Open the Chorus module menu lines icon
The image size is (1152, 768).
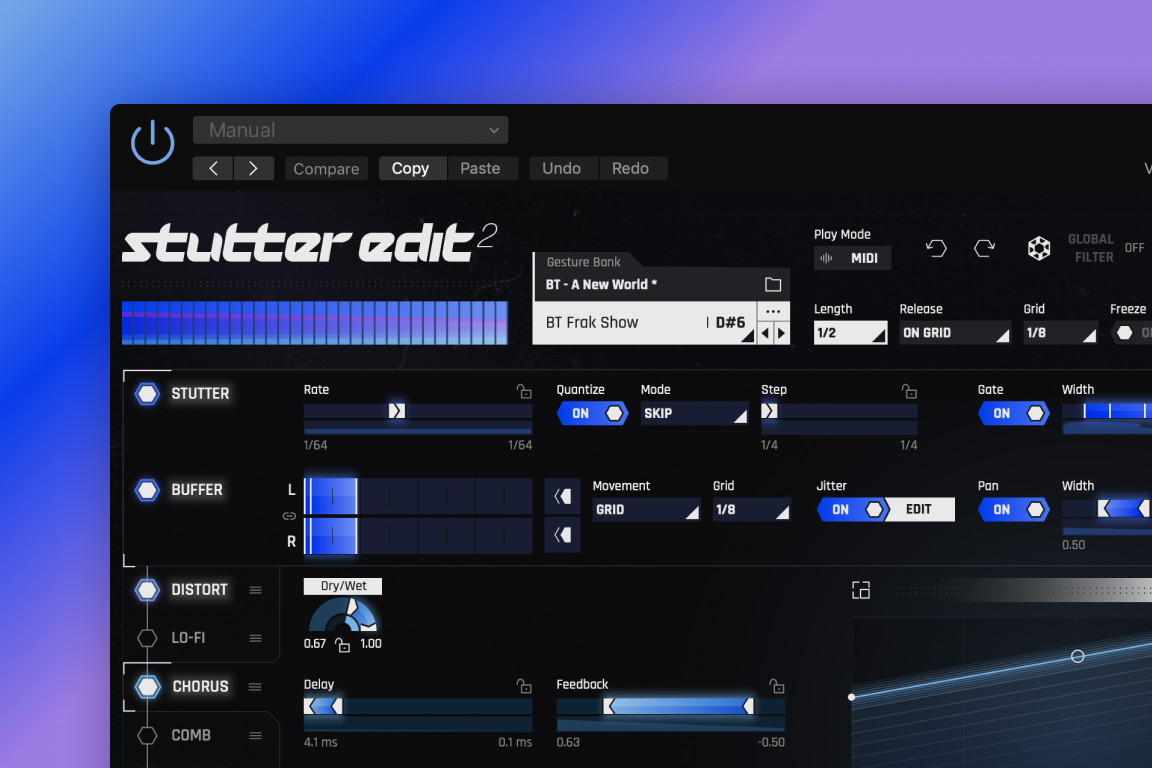point(256,686)
